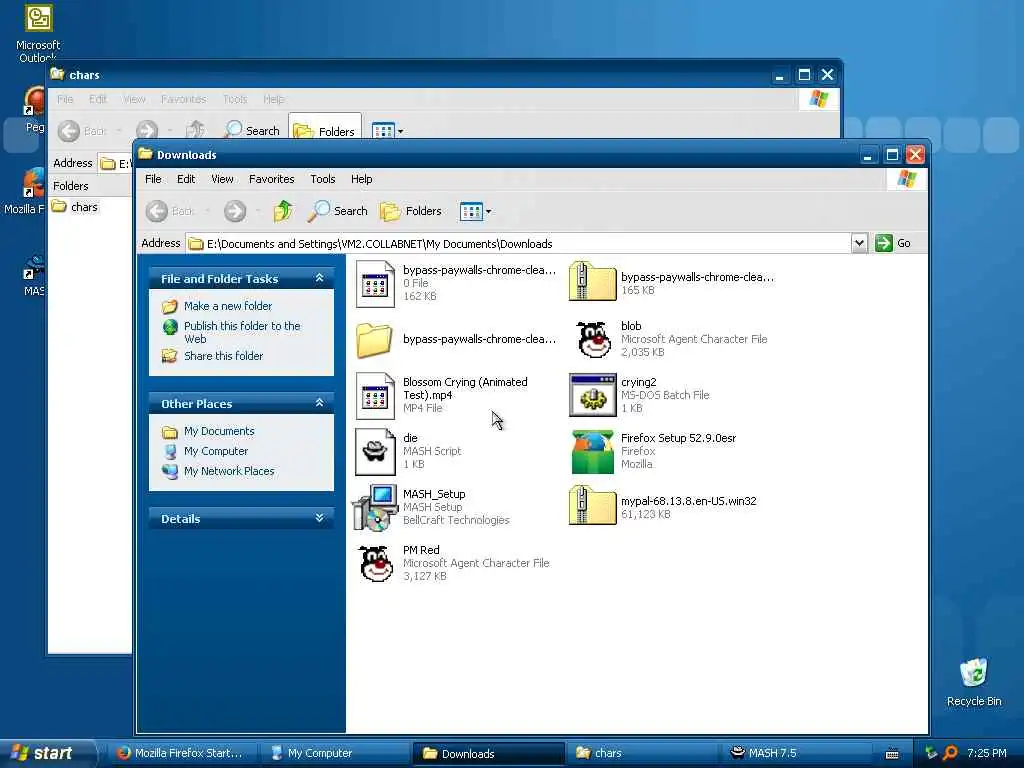Open the Tools menu in Downloads window

click(x=323, y=179)
